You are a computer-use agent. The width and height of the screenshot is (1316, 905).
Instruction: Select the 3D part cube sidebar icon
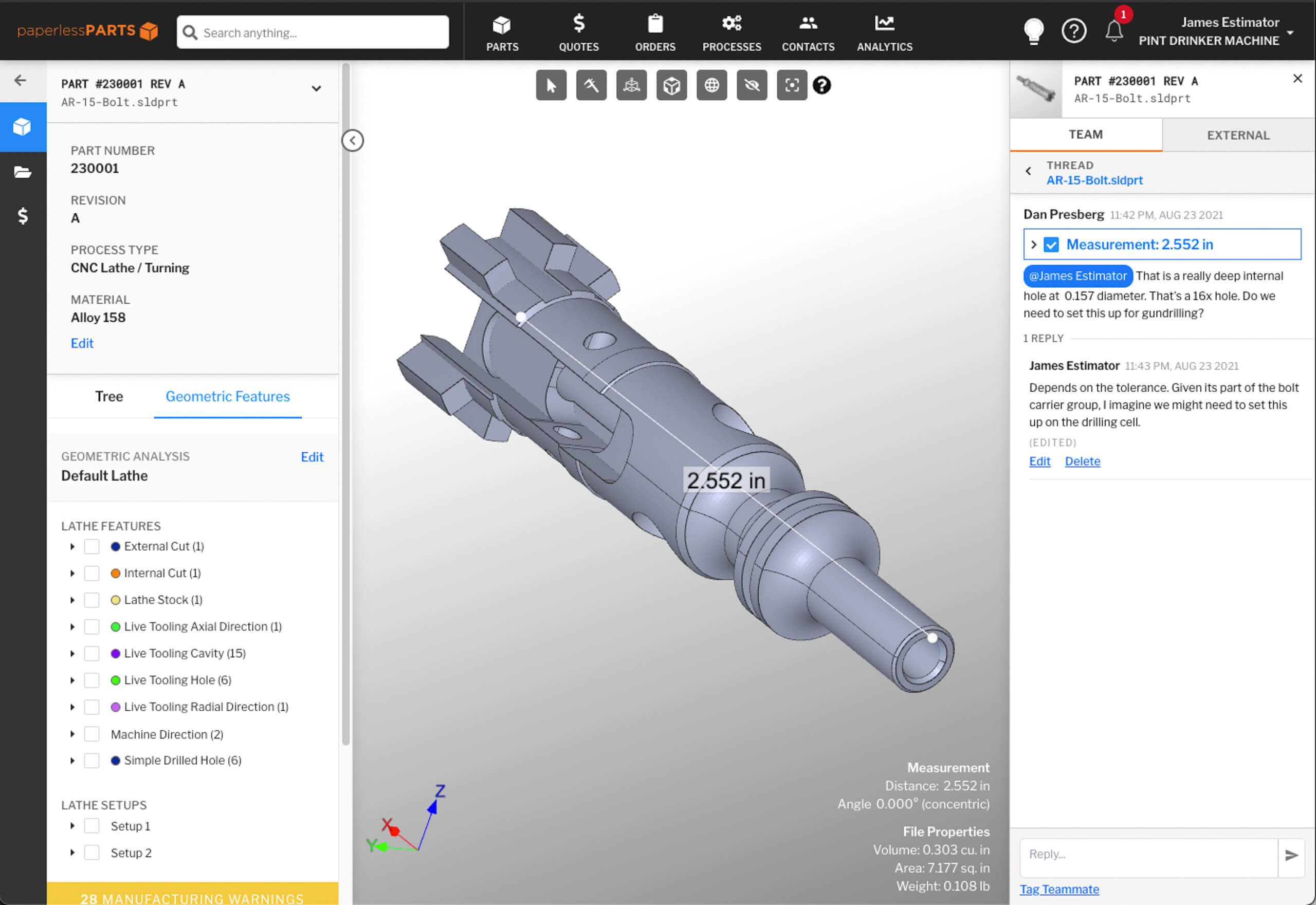click(23, 127)
